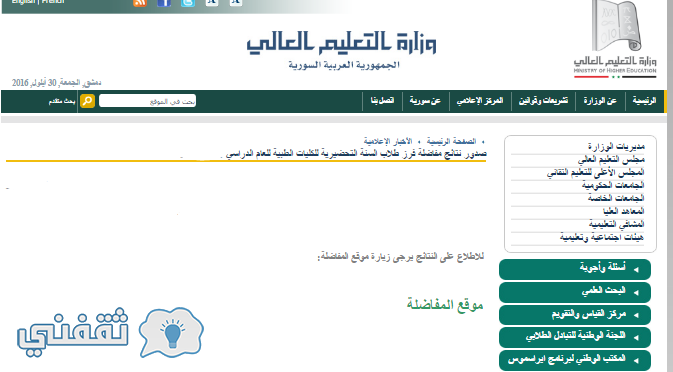Open the Twitter page icon
Viewport: 673px width, 372px height.
click(x=188, y=3)
